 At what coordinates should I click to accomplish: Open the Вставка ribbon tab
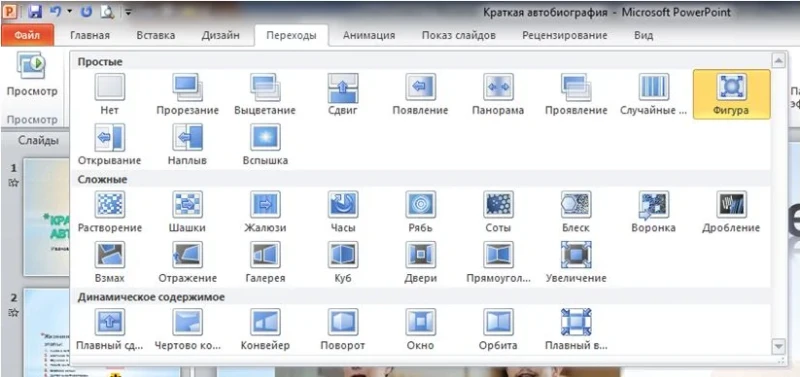[x=156, y=35]
